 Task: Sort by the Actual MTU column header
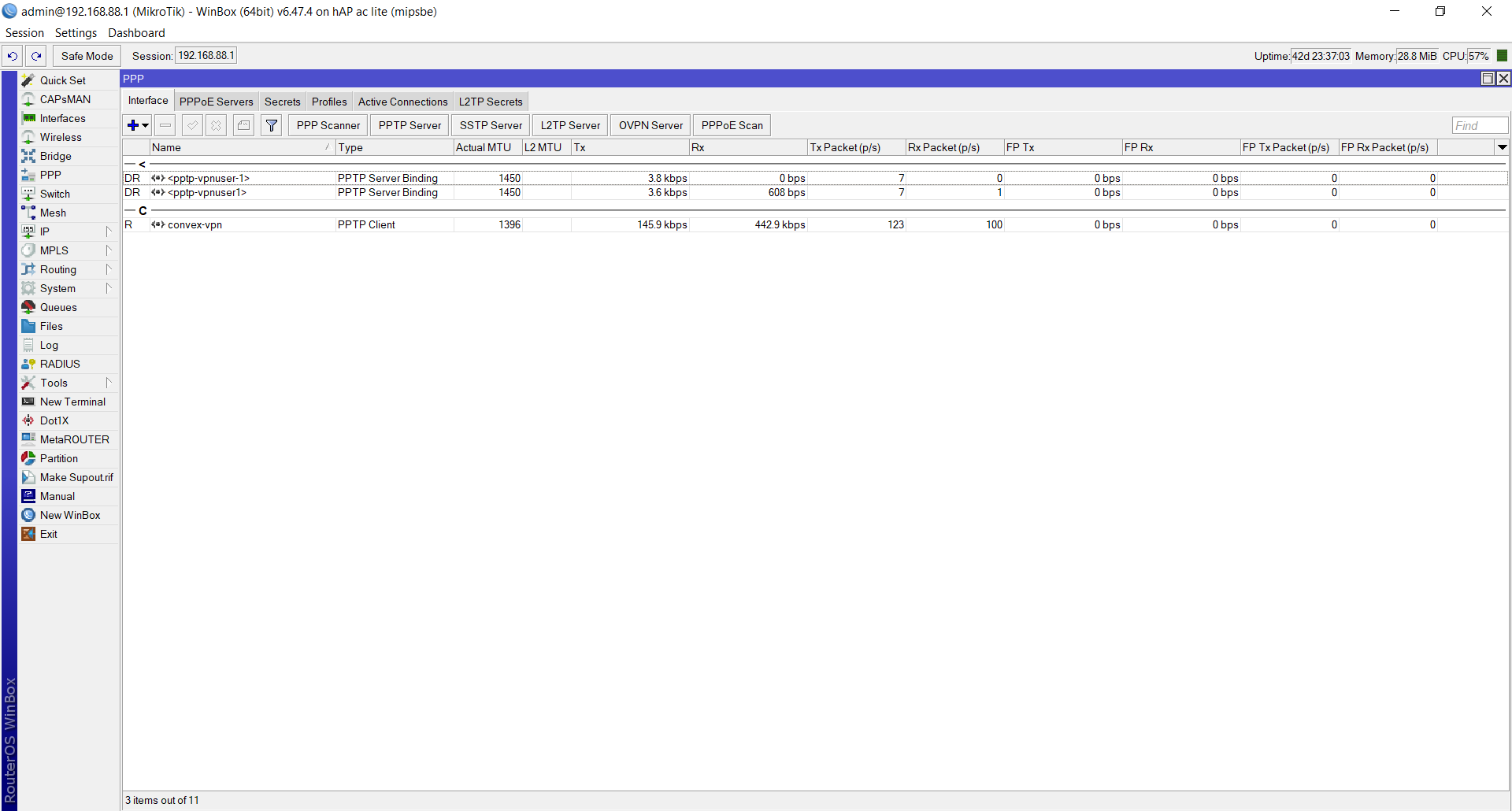click(488, 147)
